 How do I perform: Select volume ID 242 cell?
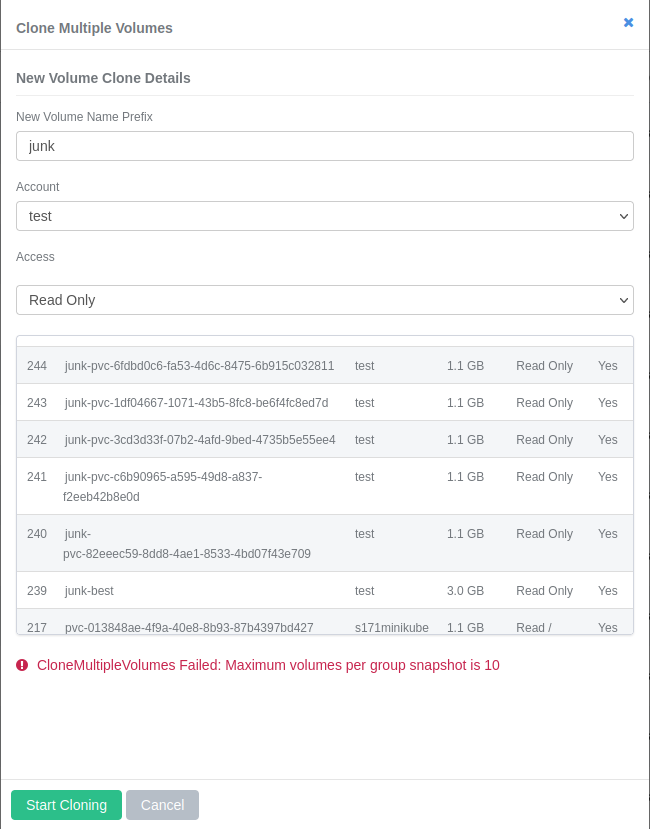[37, 440]
